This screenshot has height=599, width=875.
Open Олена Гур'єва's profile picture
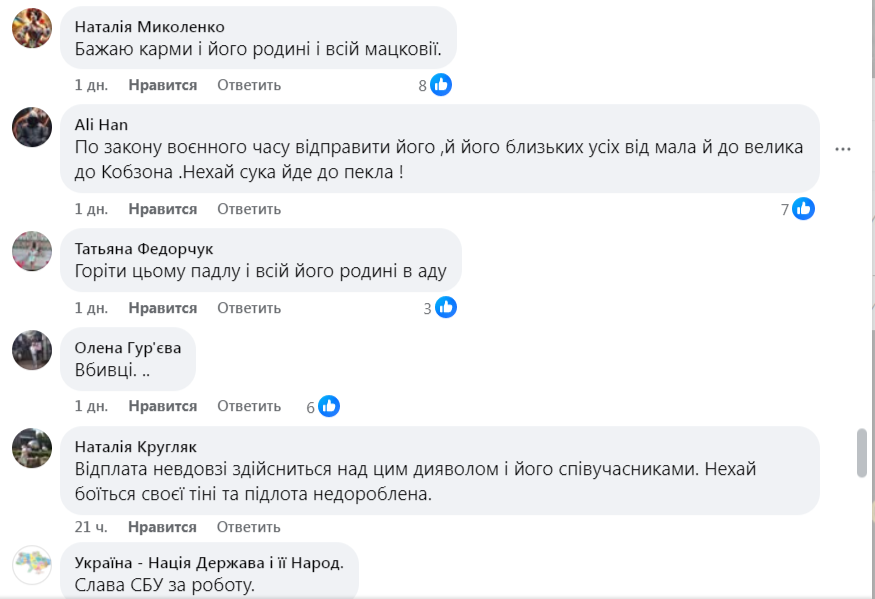tap(32, 350)
